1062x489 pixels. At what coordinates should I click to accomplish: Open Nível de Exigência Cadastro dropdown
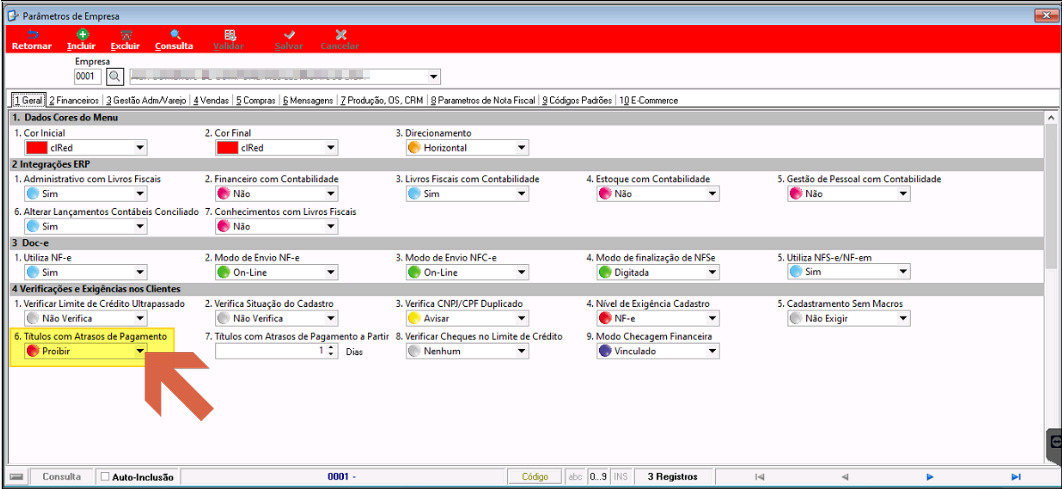point(713,318)
